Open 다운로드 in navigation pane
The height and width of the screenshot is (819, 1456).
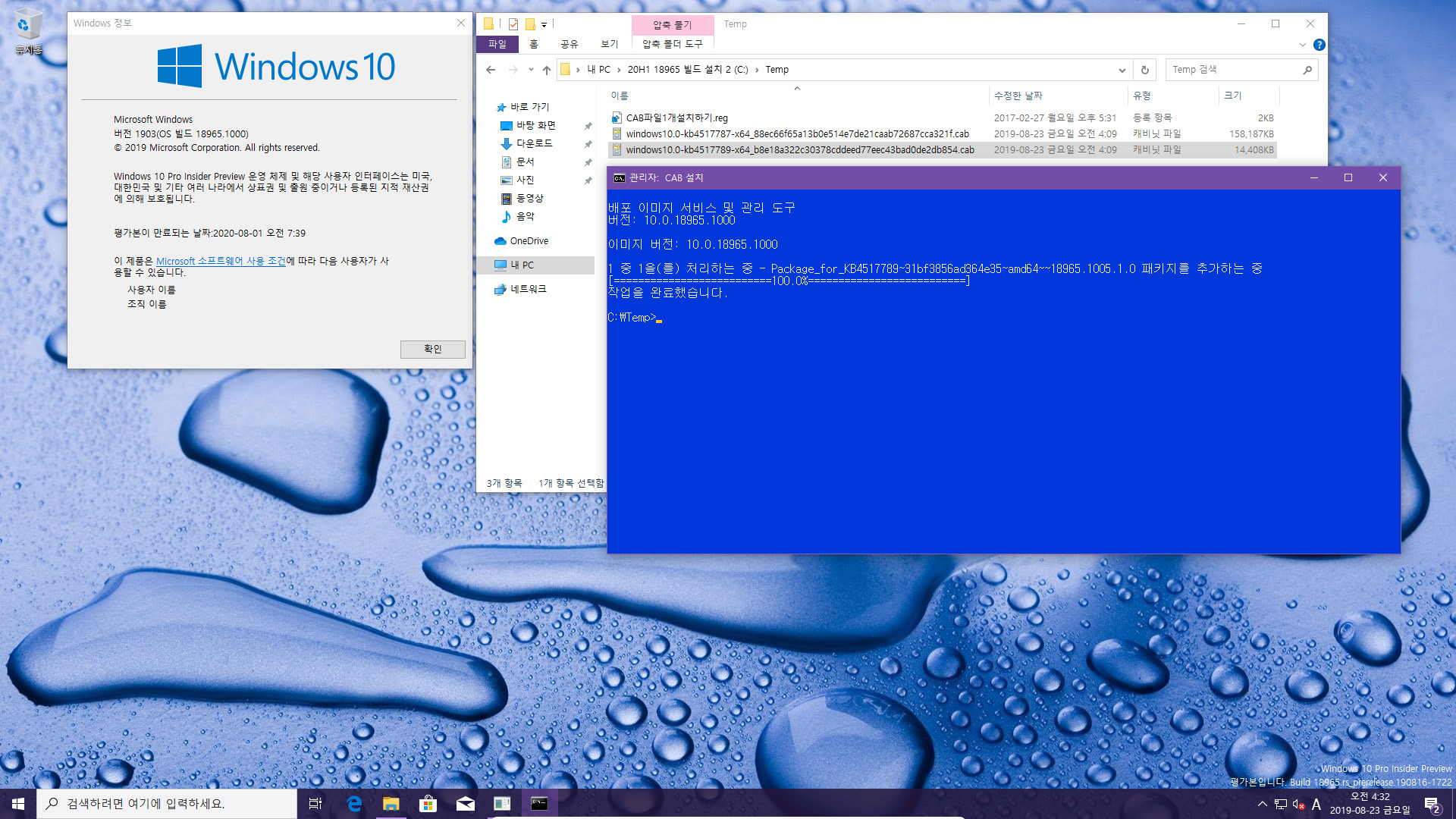pyautogui.click(x=534, y=143)
